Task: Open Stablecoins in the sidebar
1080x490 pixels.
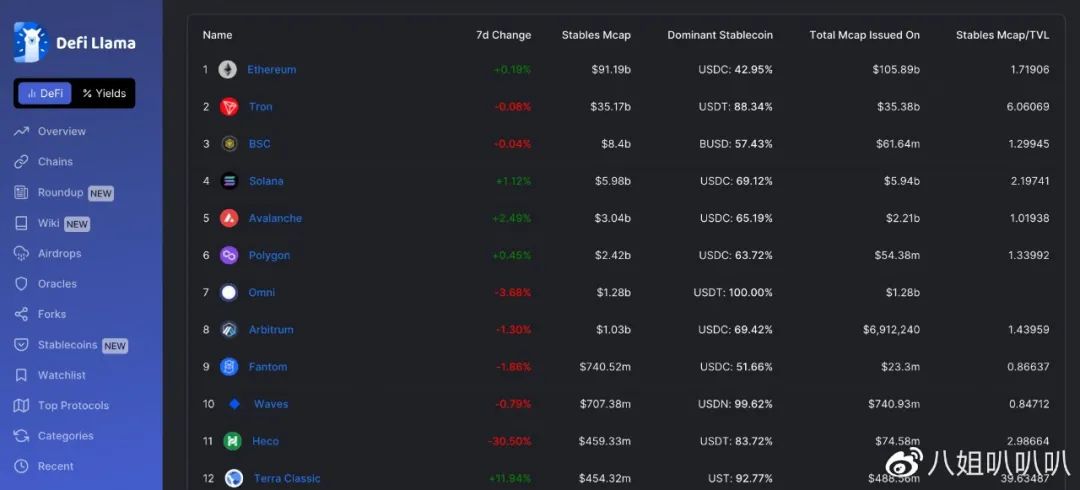Action: pos(67,345)
